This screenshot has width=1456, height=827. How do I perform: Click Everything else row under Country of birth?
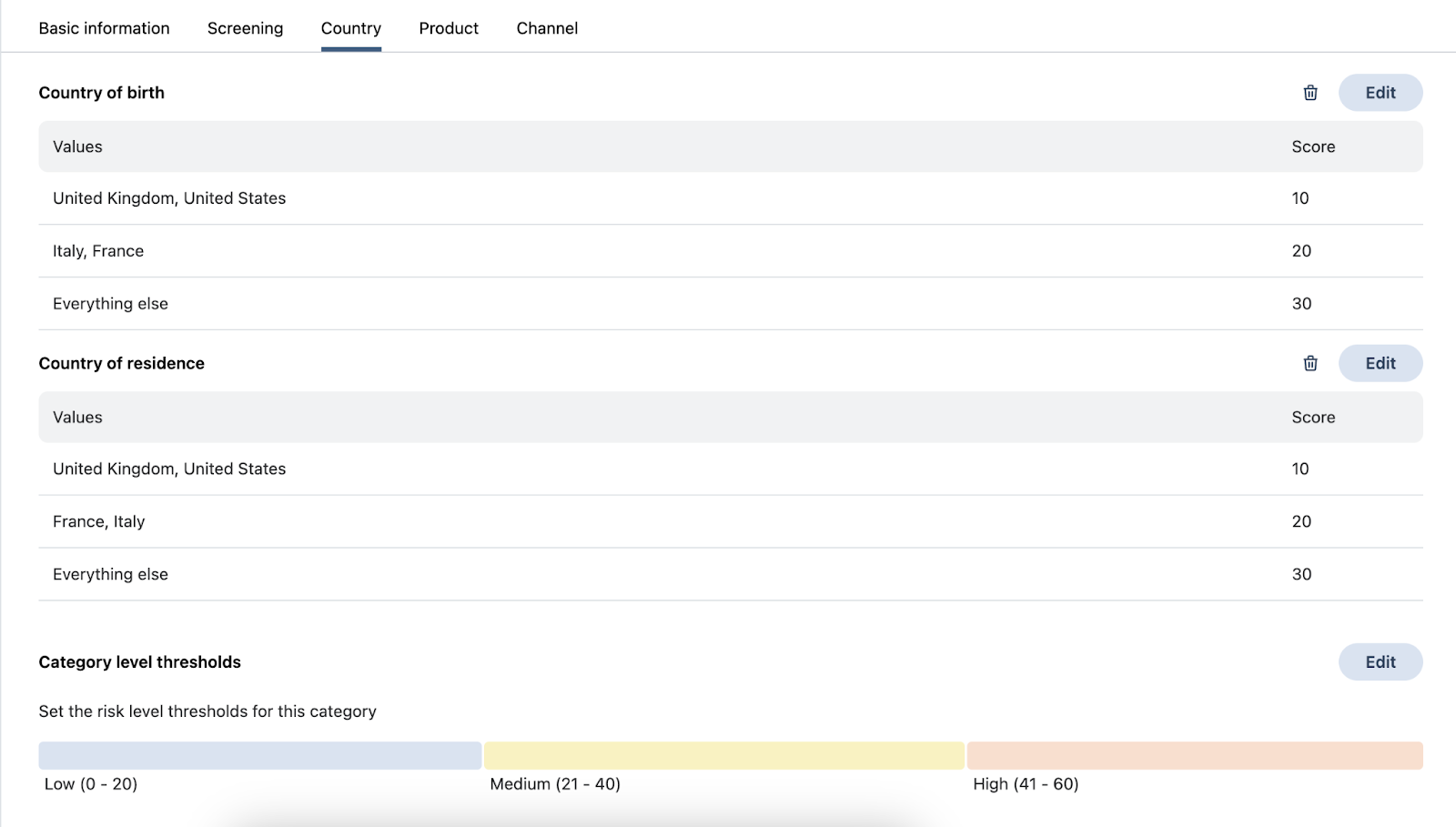click(x=110, y=304)
